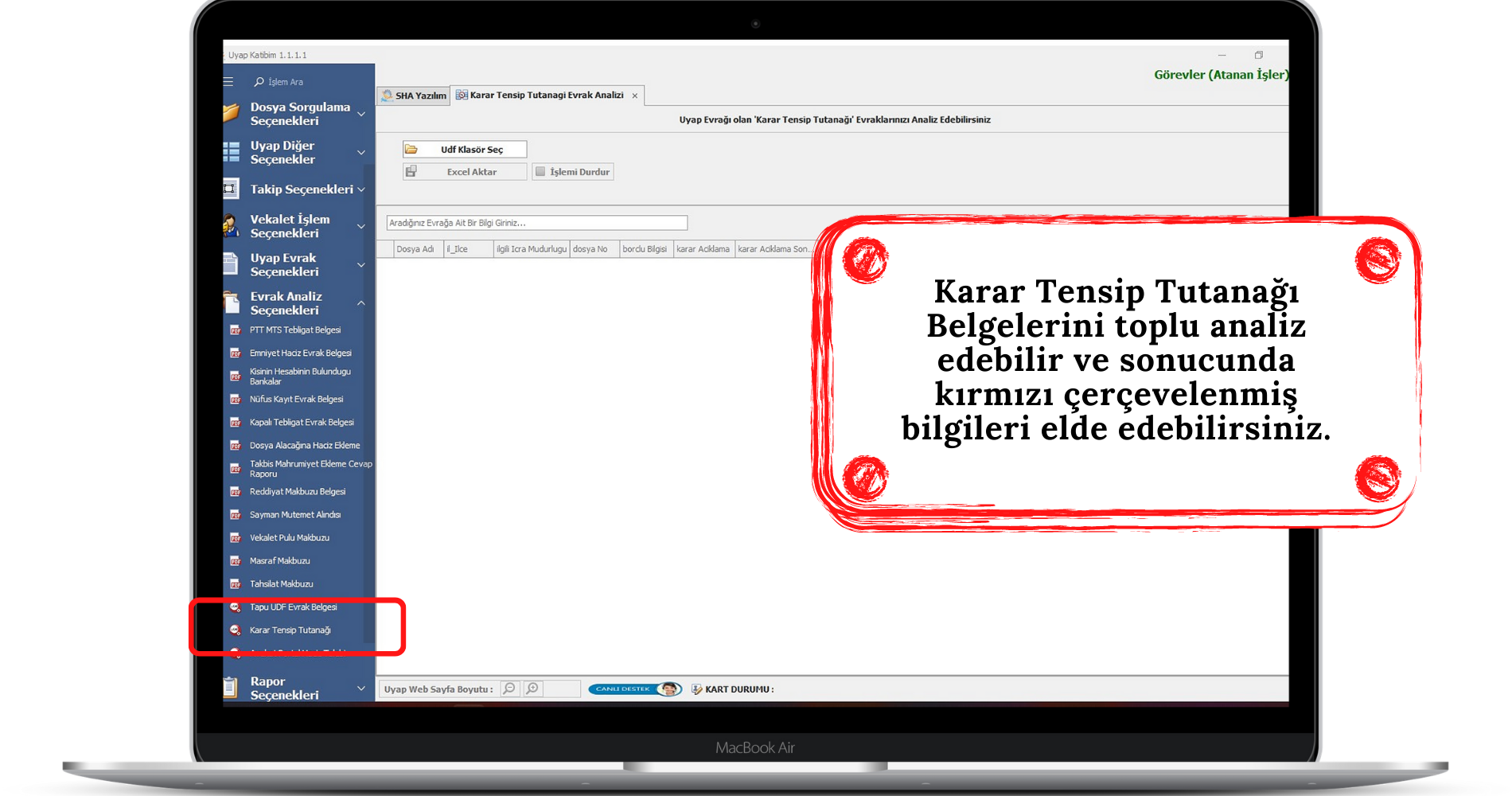Click PDF icon beside Masraf Makbuzu
This screenshot has height=796, width=1512.
pyautogui.click(x=235, y=560)
